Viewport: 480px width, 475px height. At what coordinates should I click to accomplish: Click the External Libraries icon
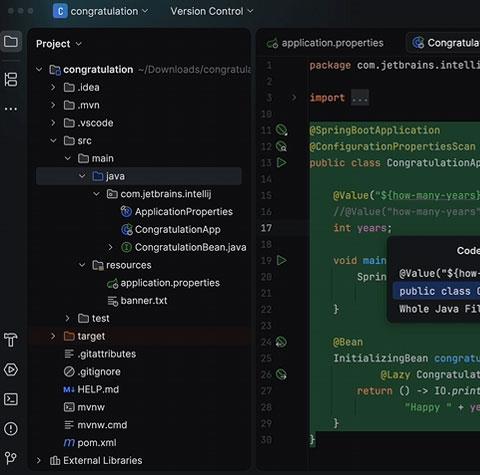pos(55,461)
